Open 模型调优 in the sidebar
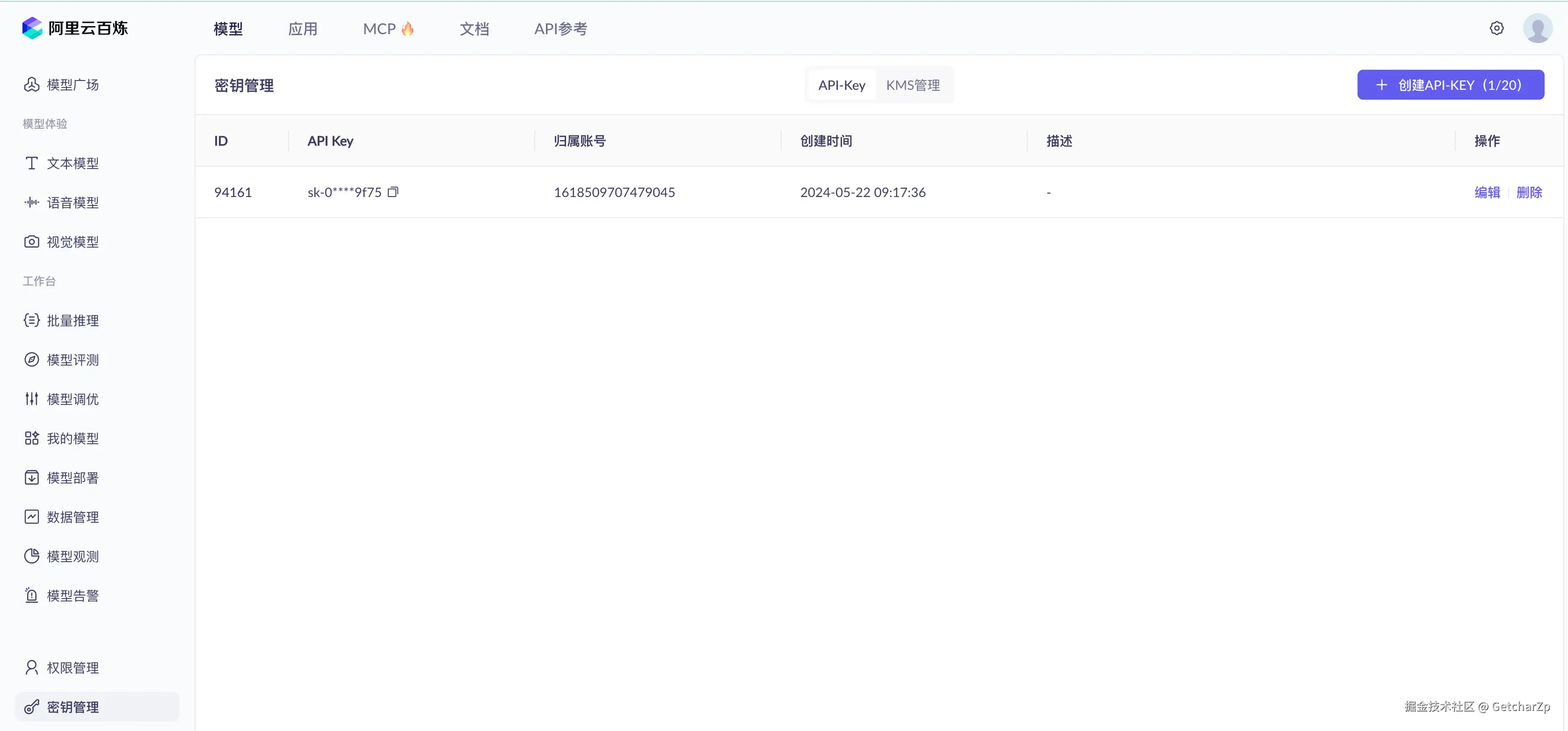This screenshot has width=1568, height=731. (73, 399)
